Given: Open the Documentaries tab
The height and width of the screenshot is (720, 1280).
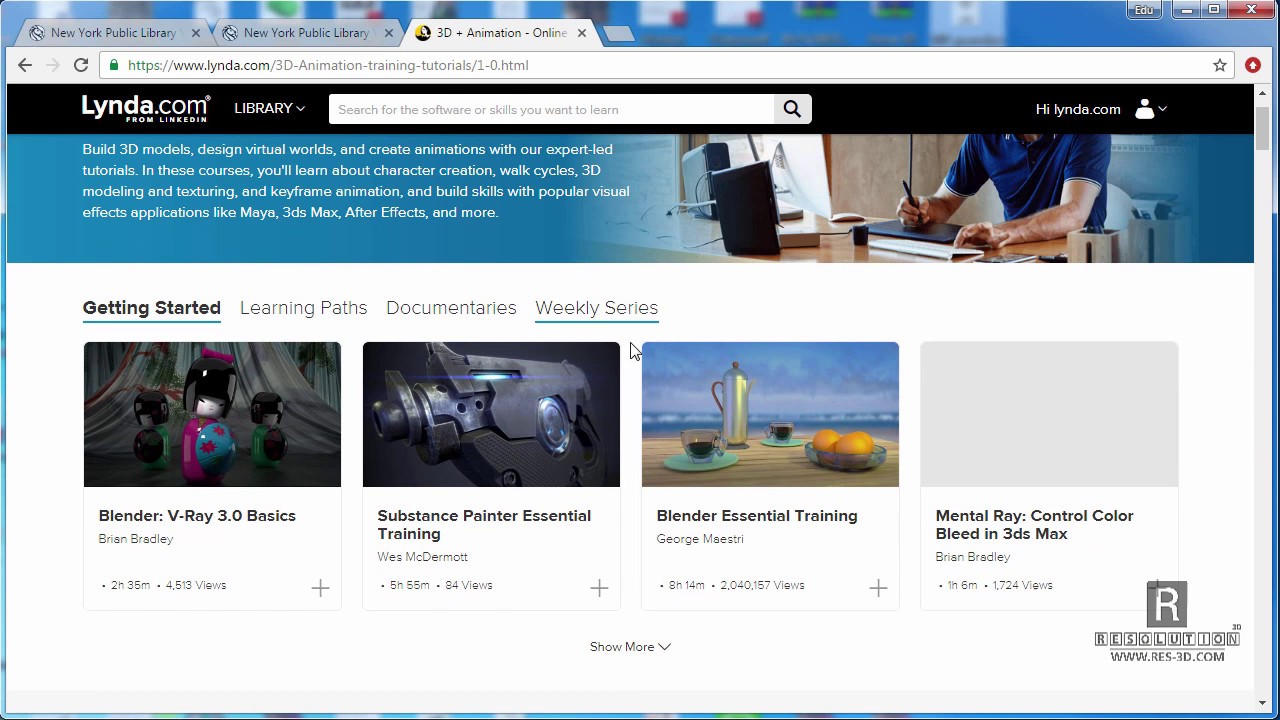Looking at the screenshot, I should point(451,308).
